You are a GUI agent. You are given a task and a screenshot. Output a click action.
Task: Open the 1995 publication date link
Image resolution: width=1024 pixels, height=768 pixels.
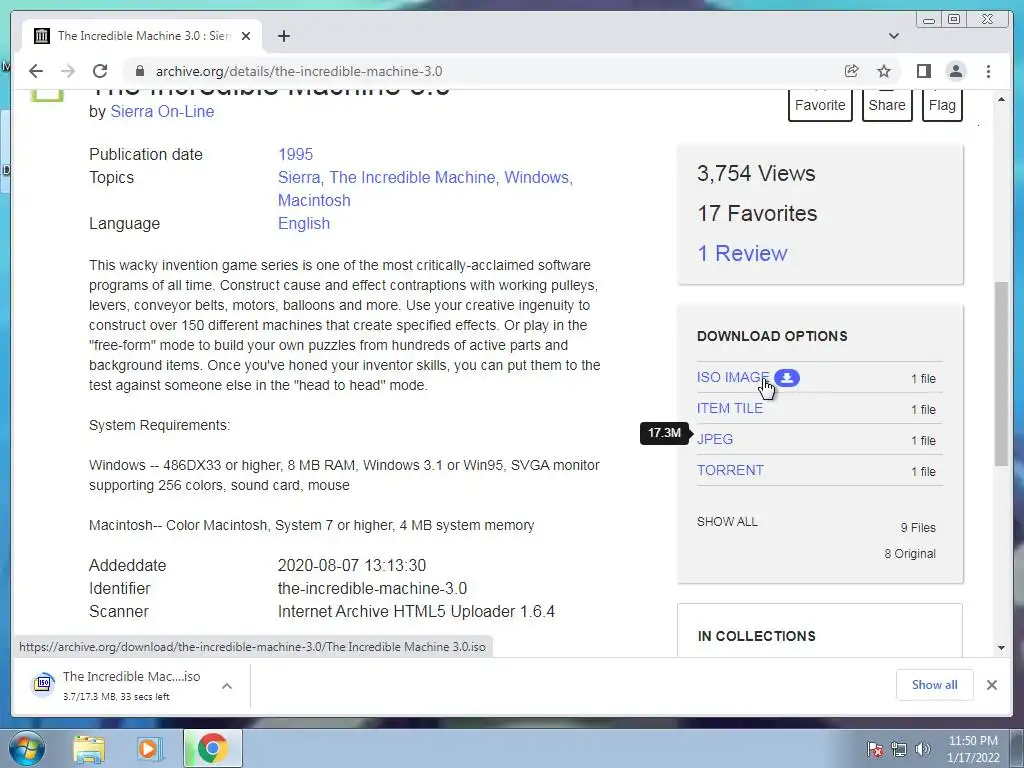click(295, 155)
